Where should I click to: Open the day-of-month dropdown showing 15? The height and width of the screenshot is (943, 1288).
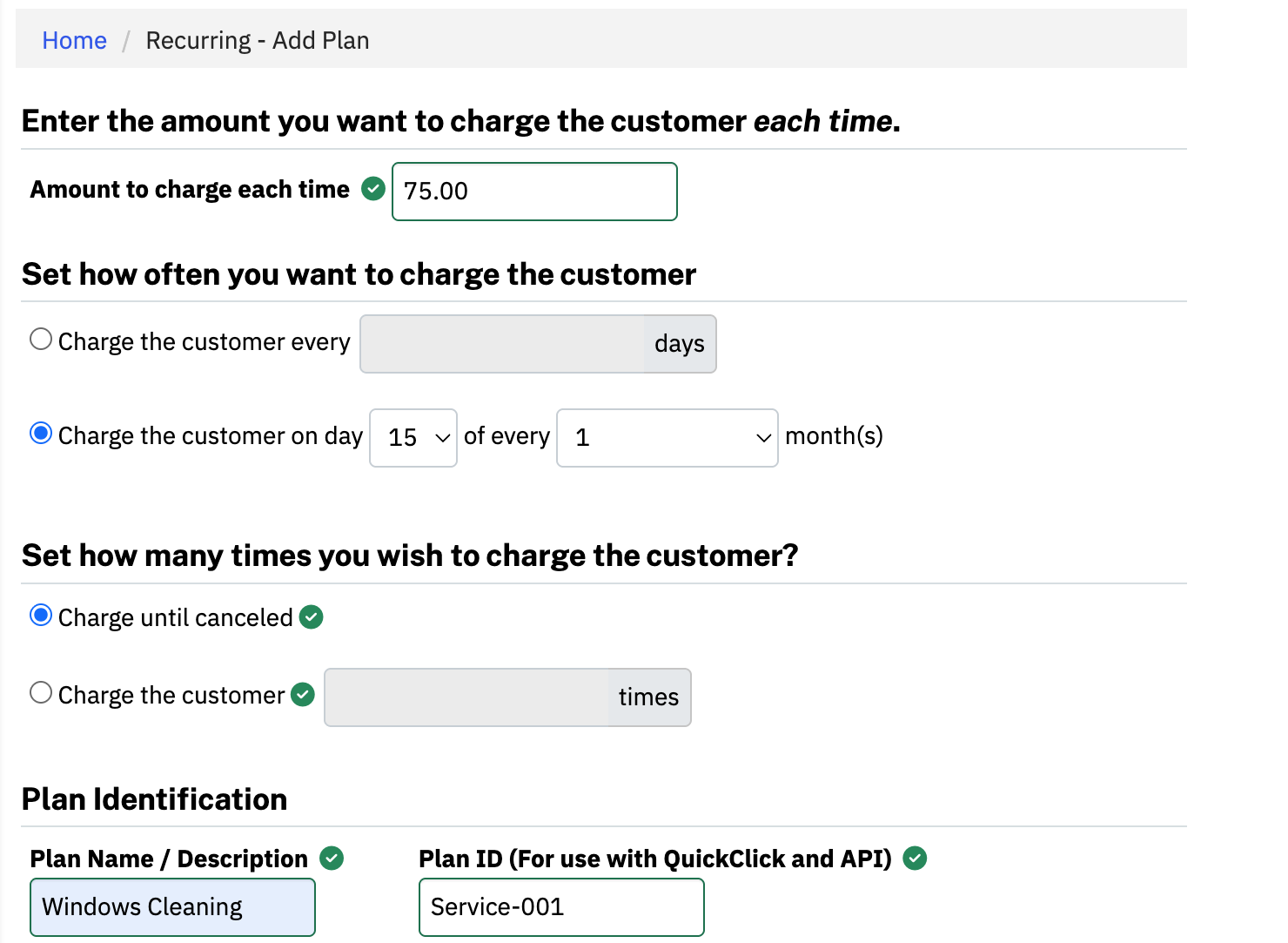(x=413, y=438)
